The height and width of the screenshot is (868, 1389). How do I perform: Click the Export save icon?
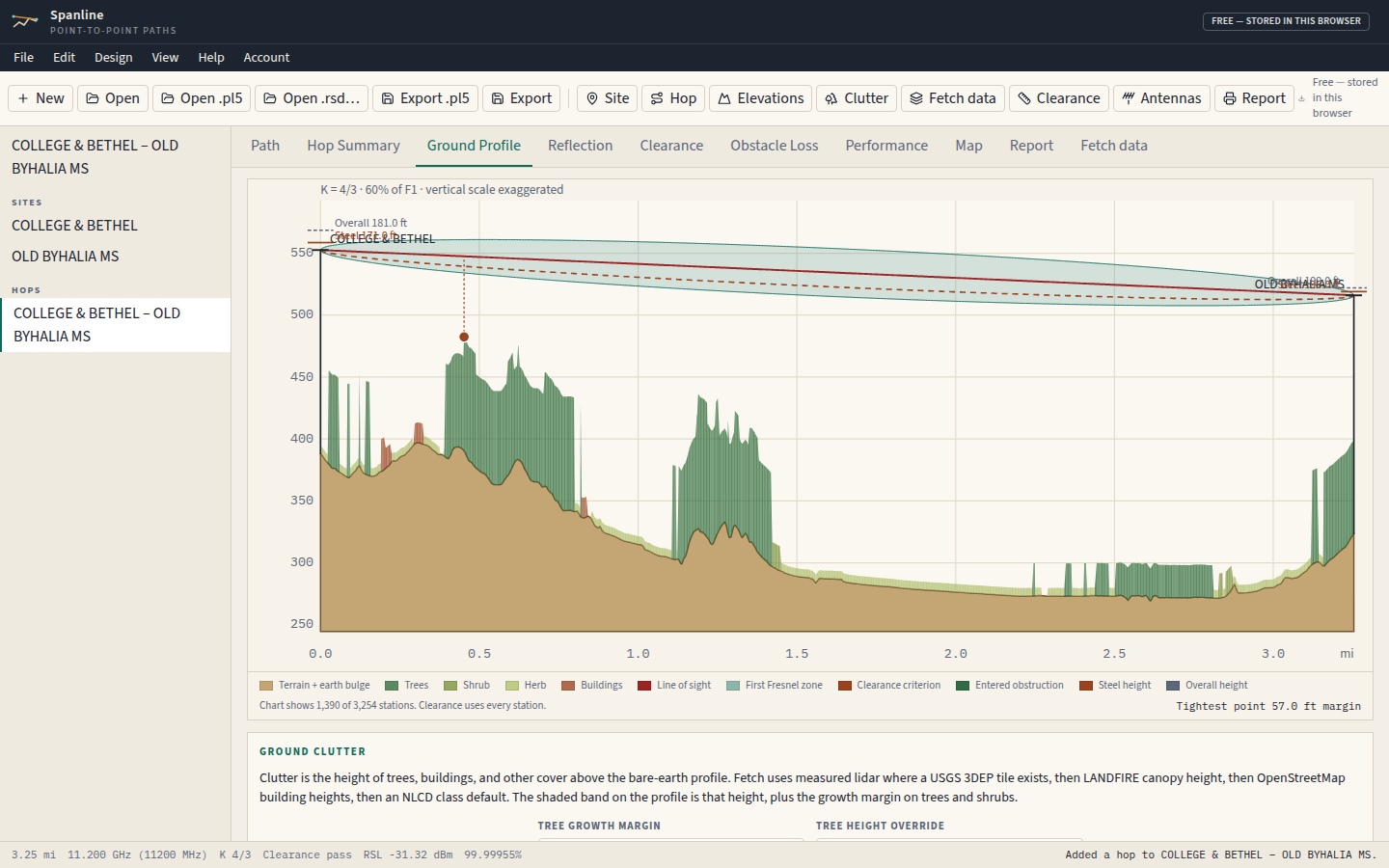pos(498,98)
